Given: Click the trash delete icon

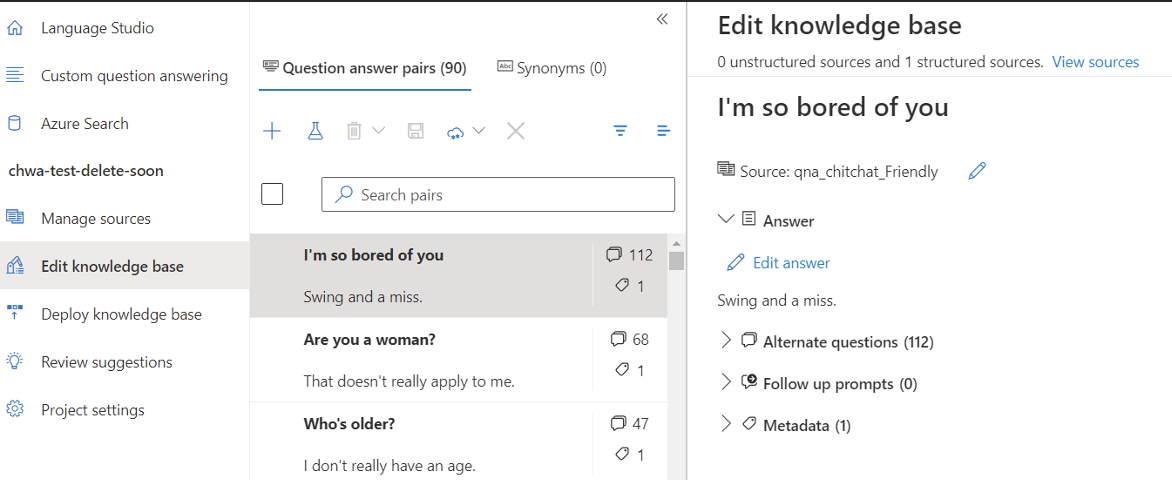Looking at the screenshot, I should click(354, 131).
